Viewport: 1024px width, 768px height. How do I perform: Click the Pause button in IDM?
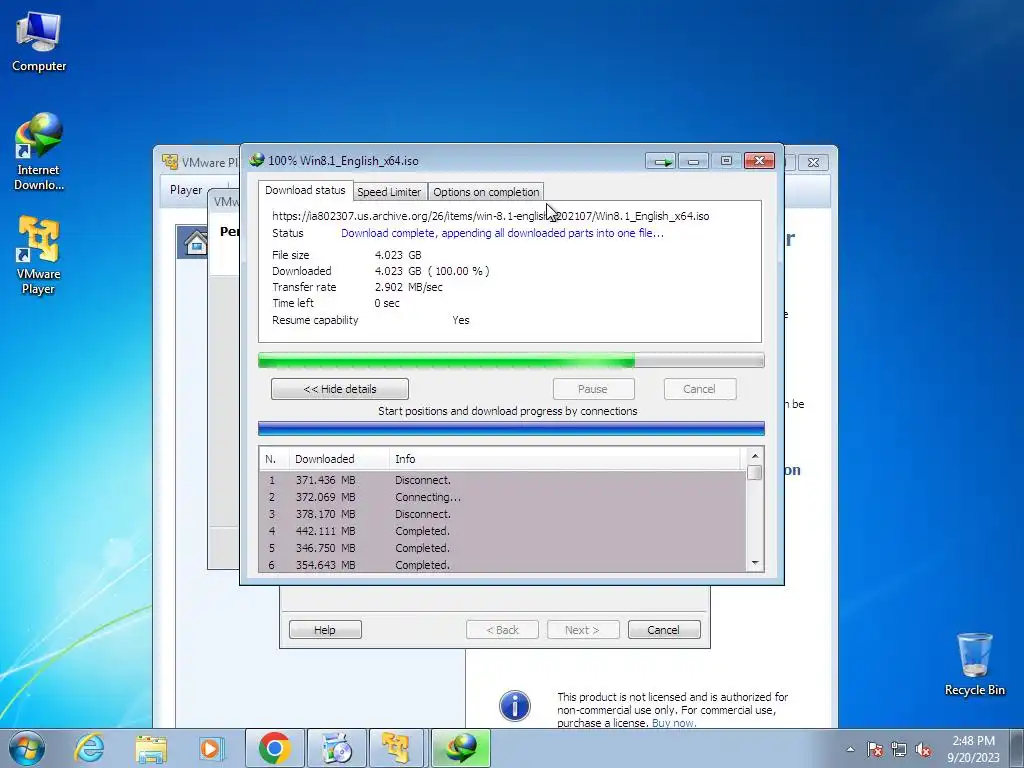point(593,389)
